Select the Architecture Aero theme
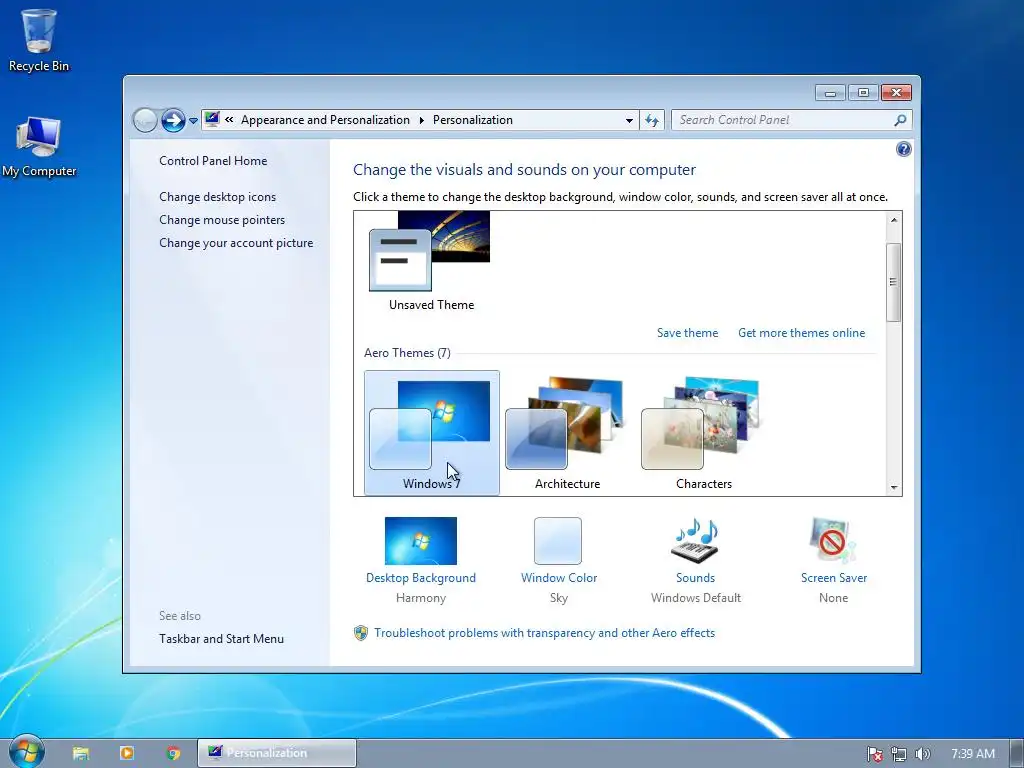 [568, 432]
